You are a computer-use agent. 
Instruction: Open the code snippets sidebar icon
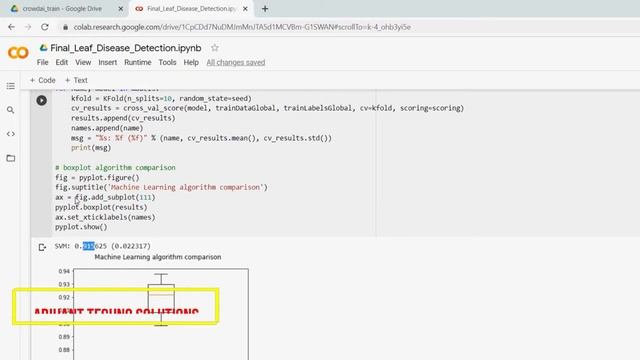tap(11, 134)
